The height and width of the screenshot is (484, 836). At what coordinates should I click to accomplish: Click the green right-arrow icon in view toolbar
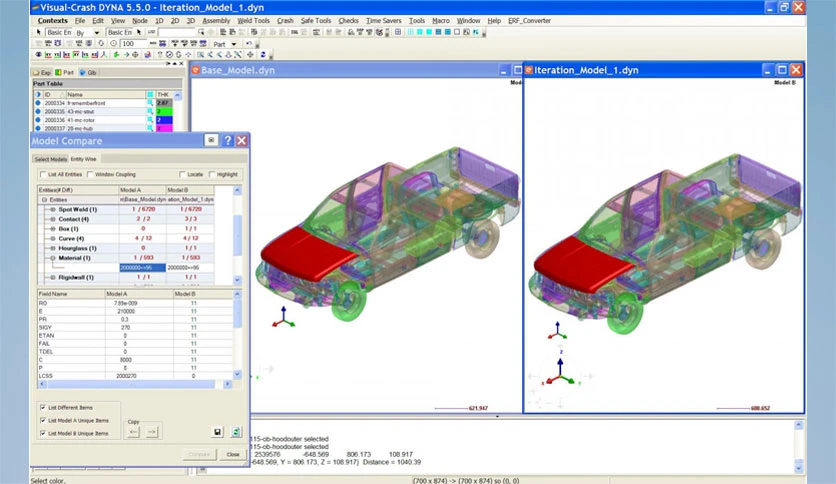[x=126, y=54]
